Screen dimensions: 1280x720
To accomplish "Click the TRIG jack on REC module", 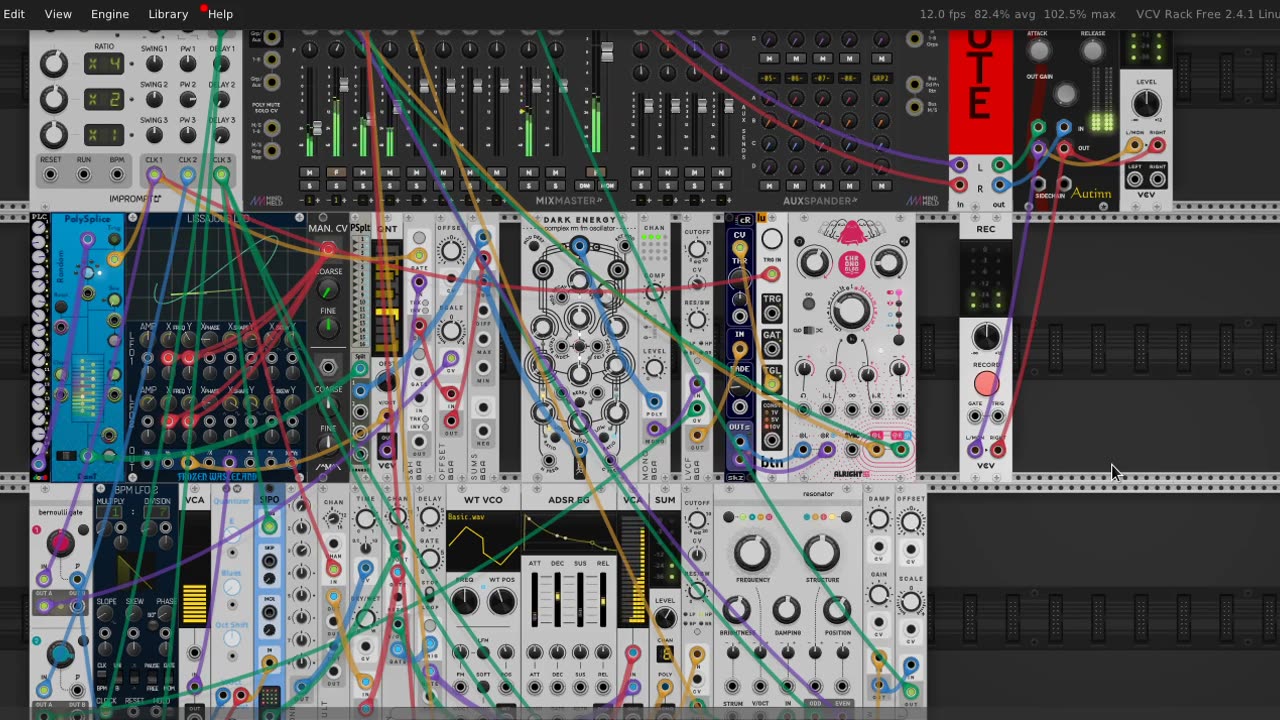I will click(997, 415).
